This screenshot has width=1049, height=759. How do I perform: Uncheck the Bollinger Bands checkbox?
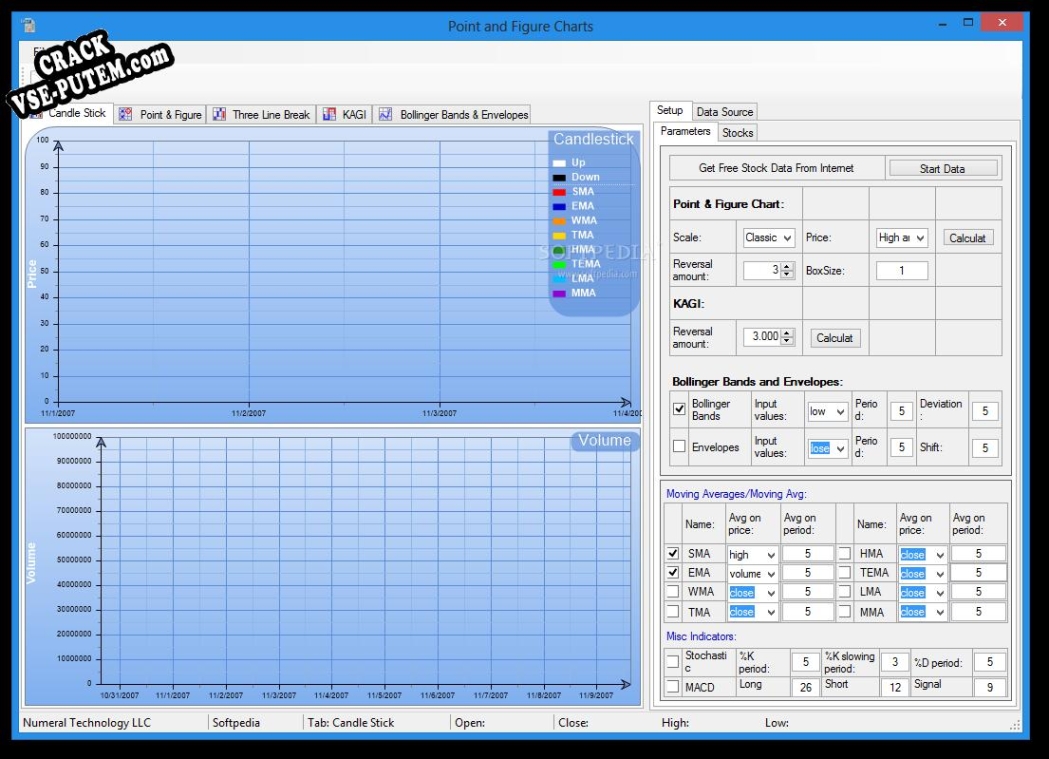tap(680, 409)
